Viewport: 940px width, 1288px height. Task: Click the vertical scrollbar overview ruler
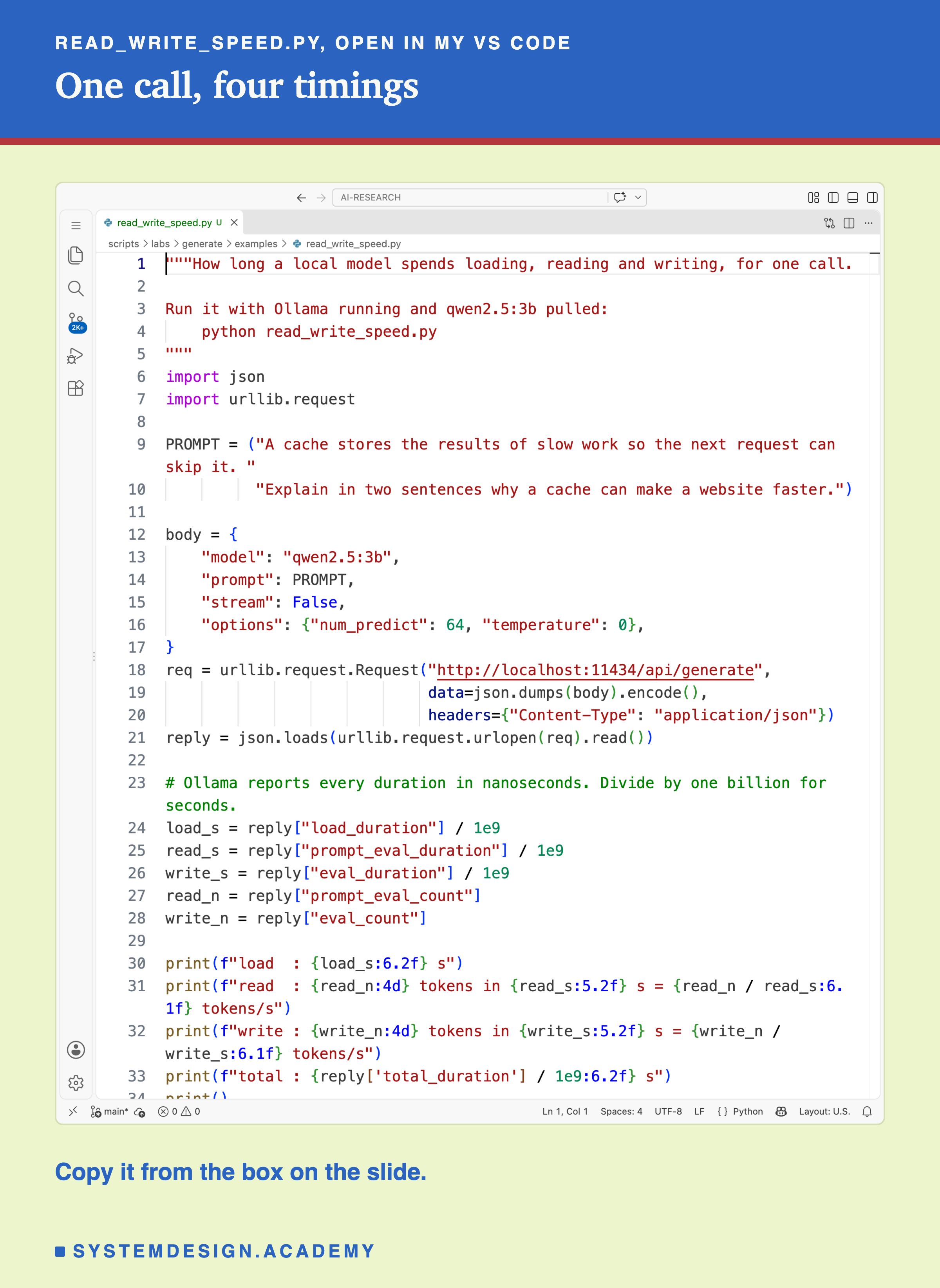point(875,676)
